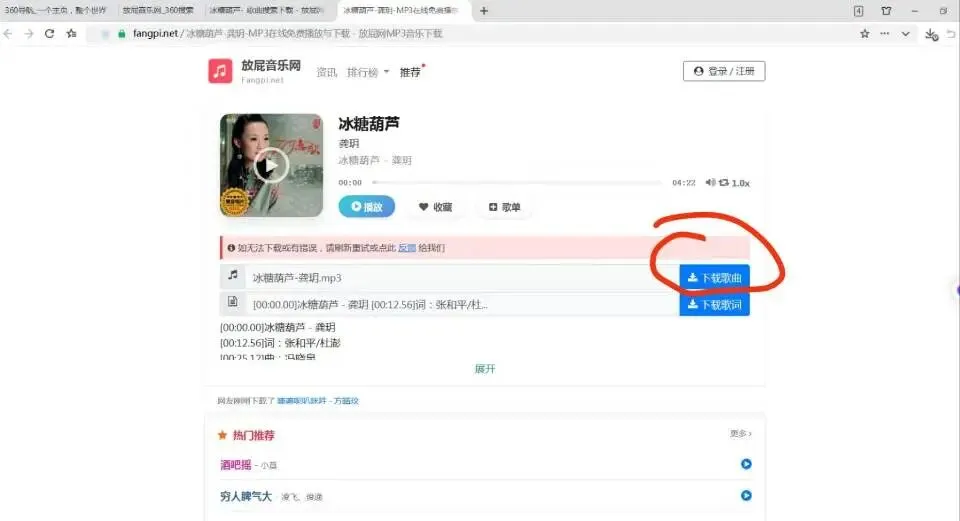Switch to first browser tab 360导航

coord(55,10)
